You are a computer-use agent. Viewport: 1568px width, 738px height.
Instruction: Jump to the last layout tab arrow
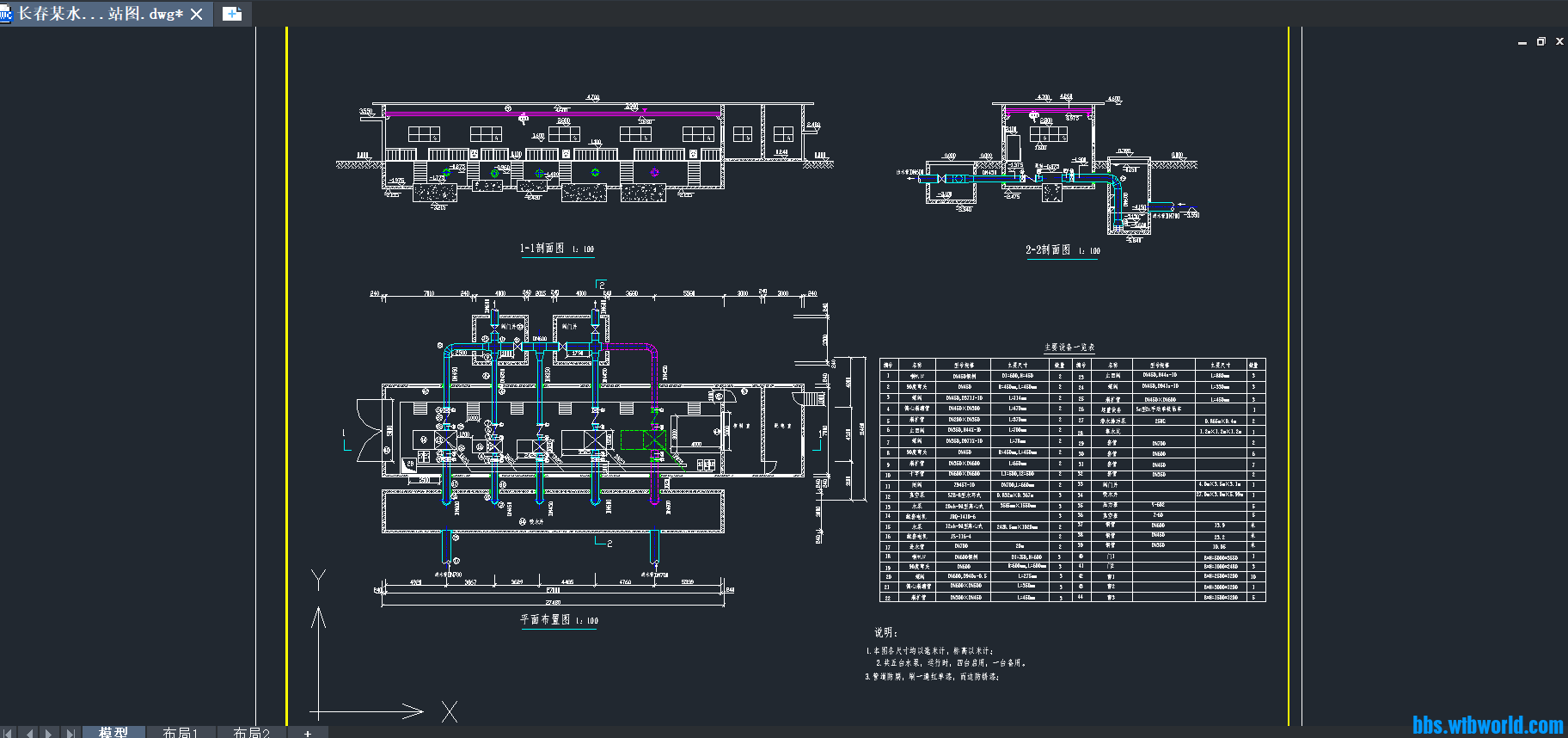pos(70,733)
